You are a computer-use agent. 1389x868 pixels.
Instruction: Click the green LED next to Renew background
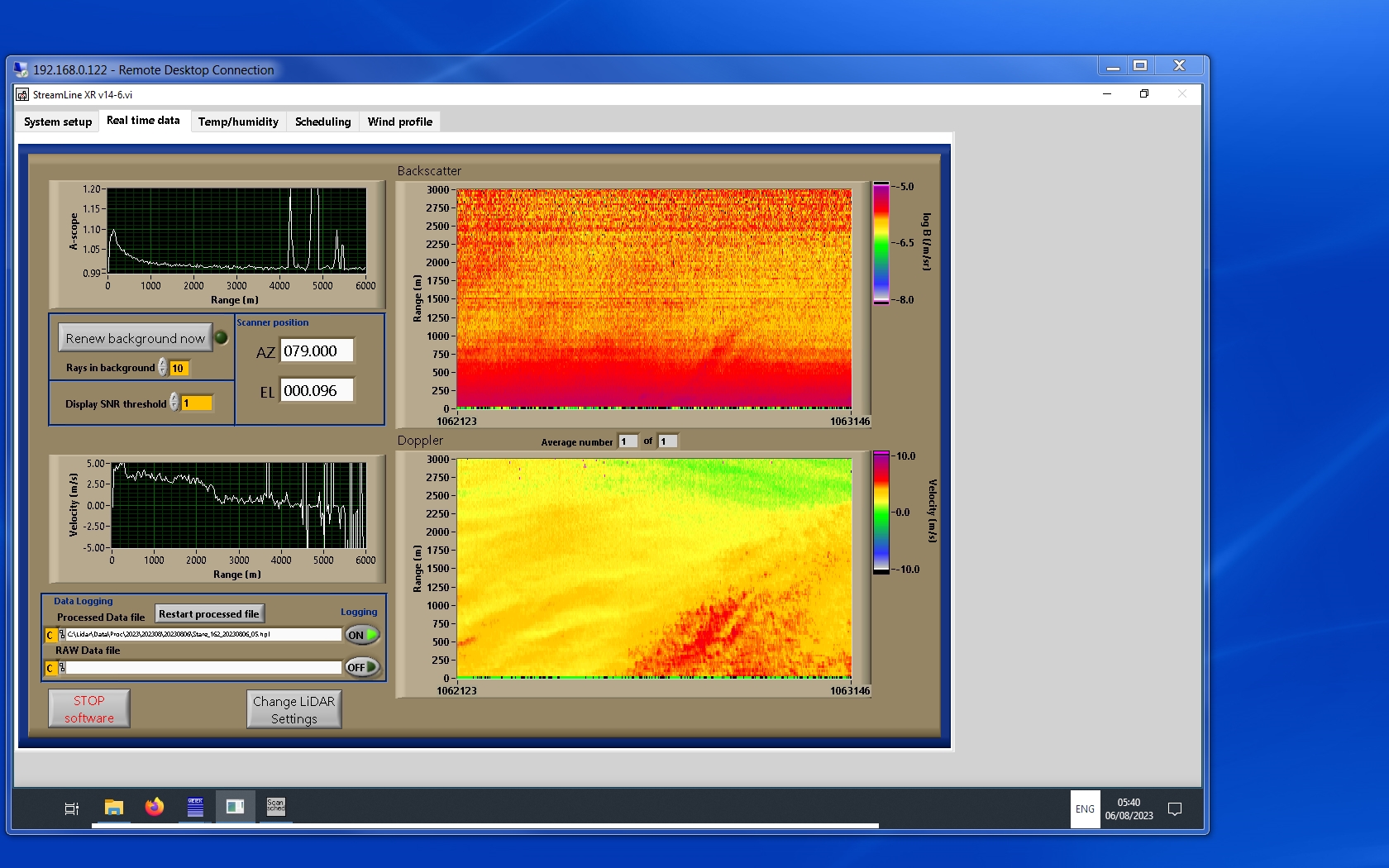(x=222, y=337)
